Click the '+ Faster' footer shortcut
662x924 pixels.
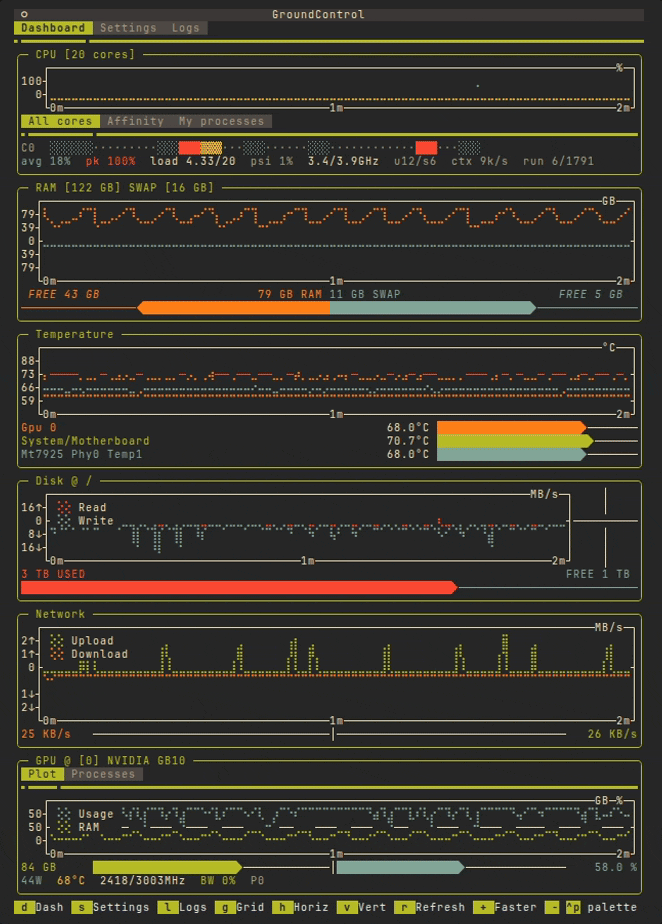coord(505,907)
